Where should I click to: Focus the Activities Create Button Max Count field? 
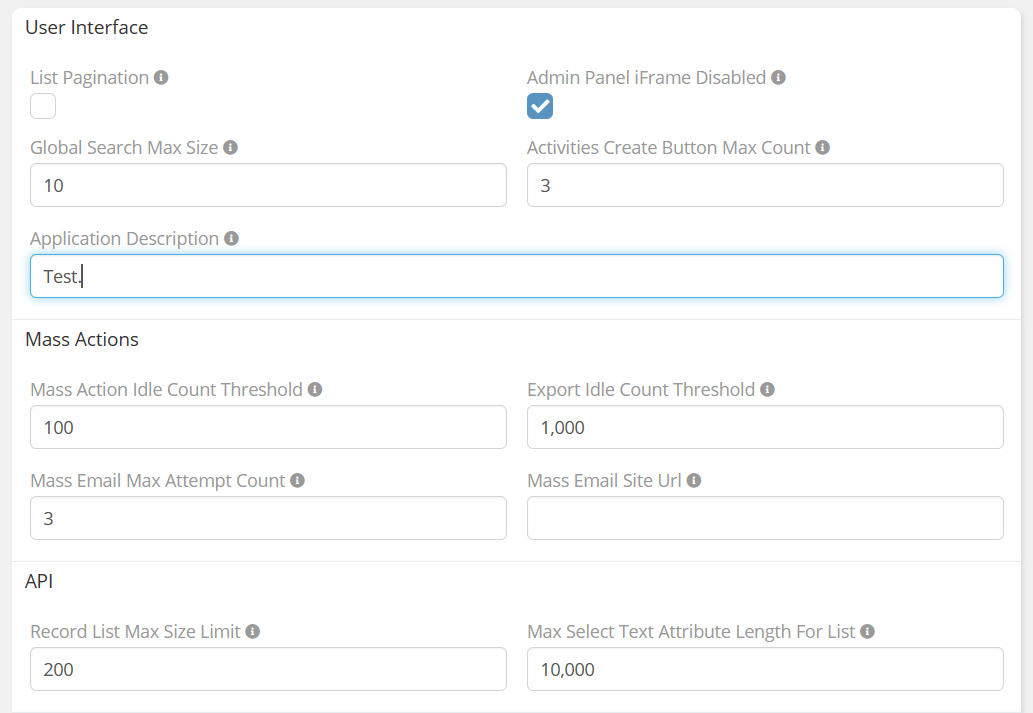click(765, 185)
